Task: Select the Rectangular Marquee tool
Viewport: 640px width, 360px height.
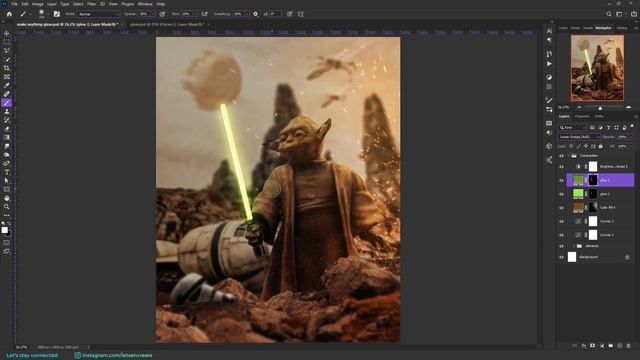Action: pyautogui.click(x=7, y=42)
